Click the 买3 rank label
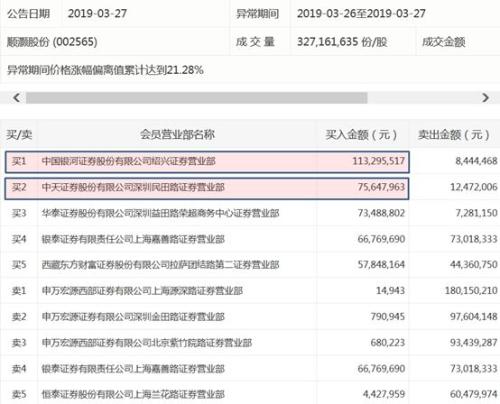 click(19, 213)
